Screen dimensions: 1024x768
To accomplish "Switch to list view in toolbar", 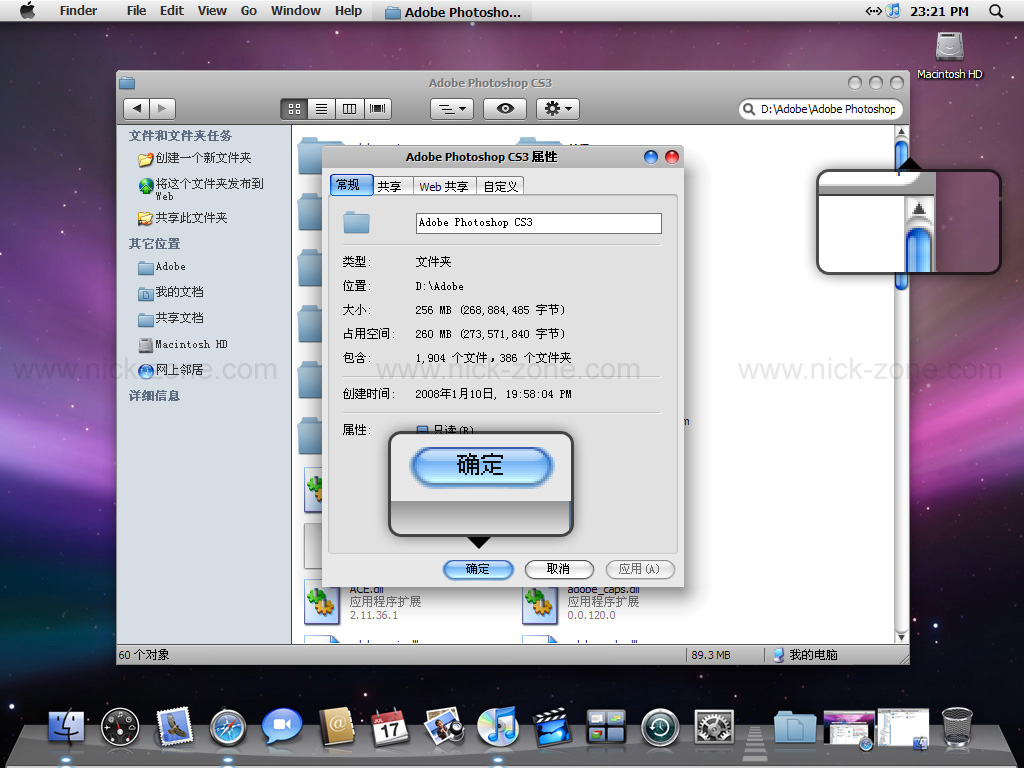I will 321,109.
